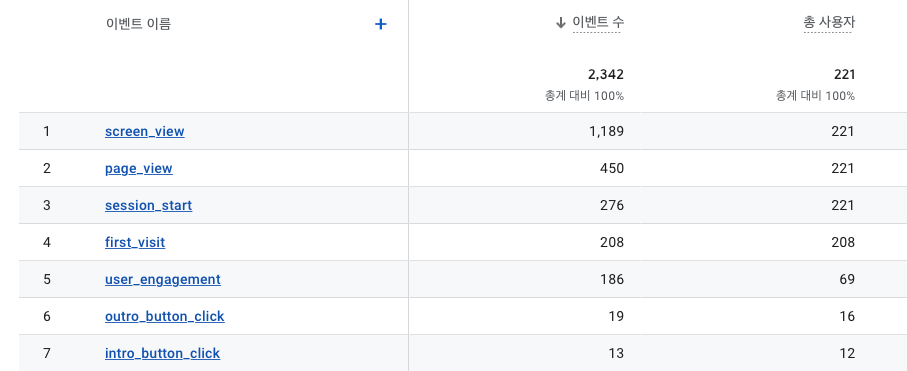Click the down arrow sort icon beside 이벤트 수

coord(560,23)
